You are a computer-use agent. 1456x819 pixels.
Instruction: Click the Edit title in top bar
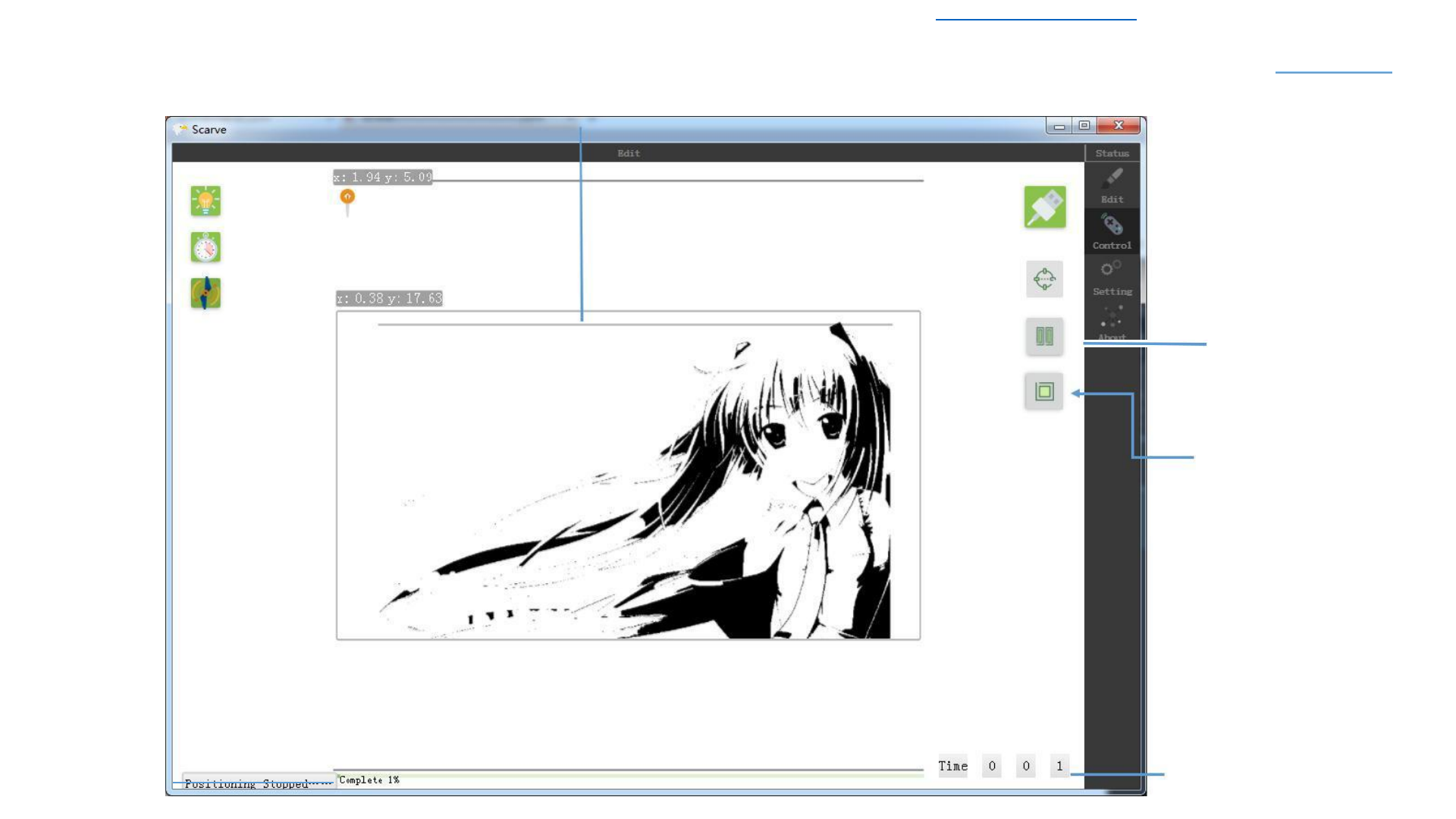tap(628, 153)
